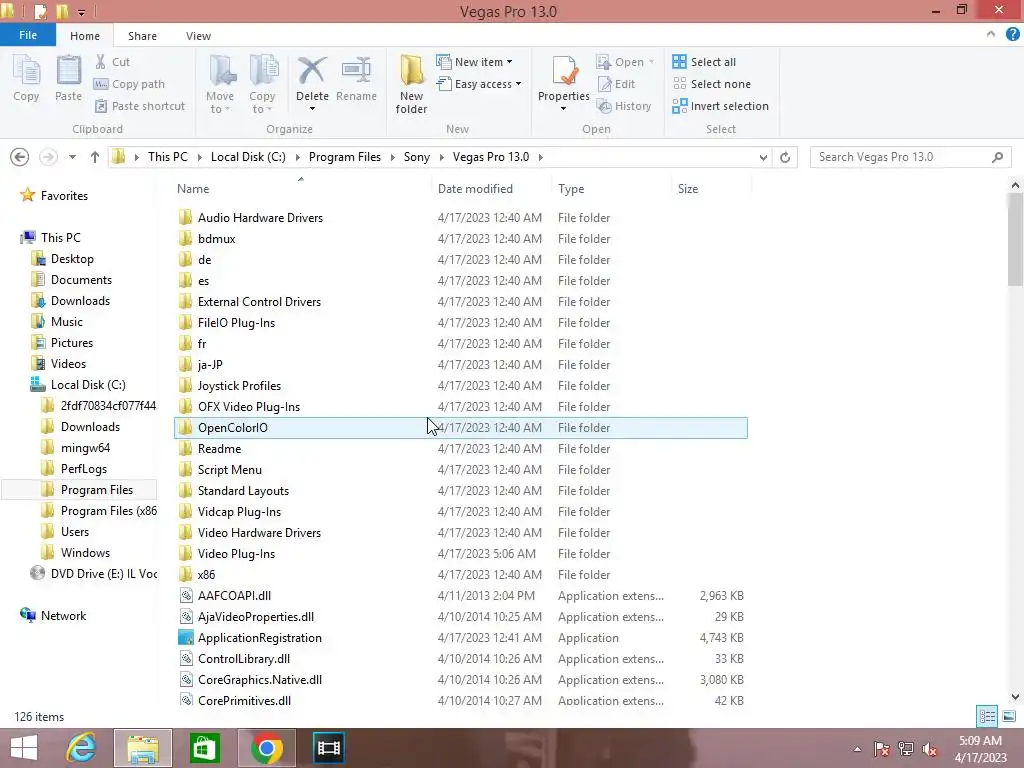
Task: Select Network in navigation pane
Action: pyautogui.click(x=63, y=615)
